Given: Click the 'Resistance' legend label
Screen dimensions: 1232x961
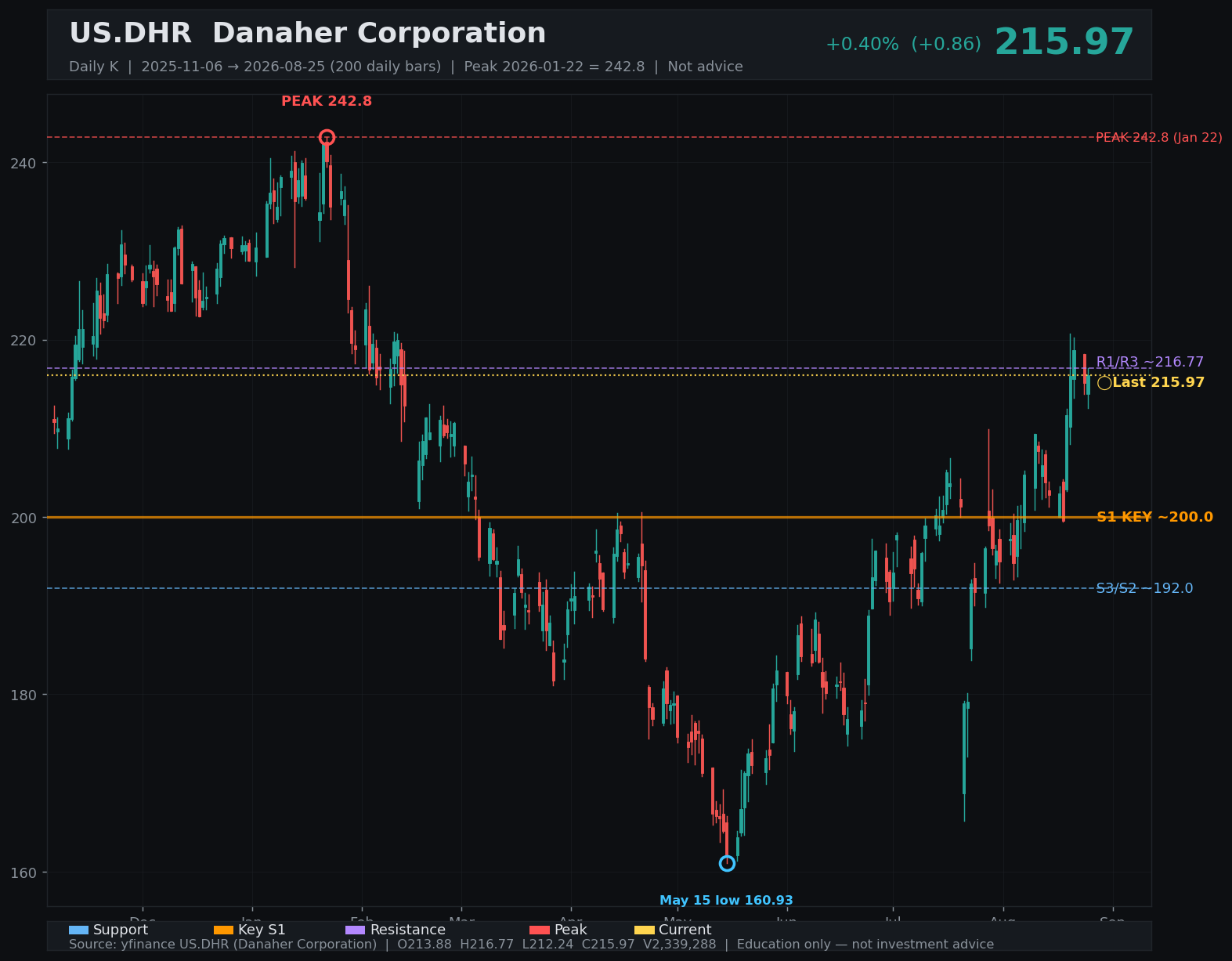Looking at the screenshot, I should click(407, 930).
